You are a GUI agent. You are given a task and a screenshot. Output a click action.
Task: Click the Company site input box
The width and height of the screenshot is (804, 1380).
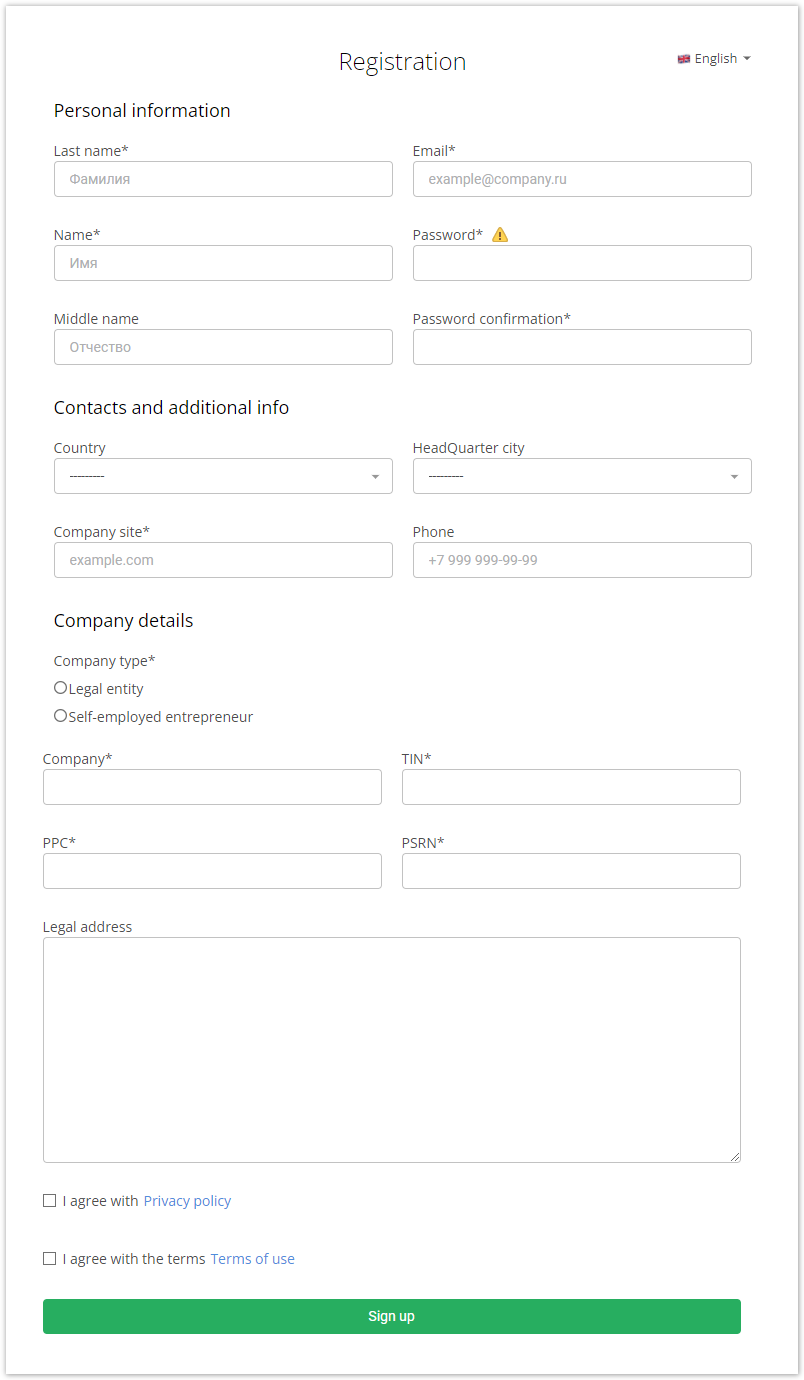point(223,560)
